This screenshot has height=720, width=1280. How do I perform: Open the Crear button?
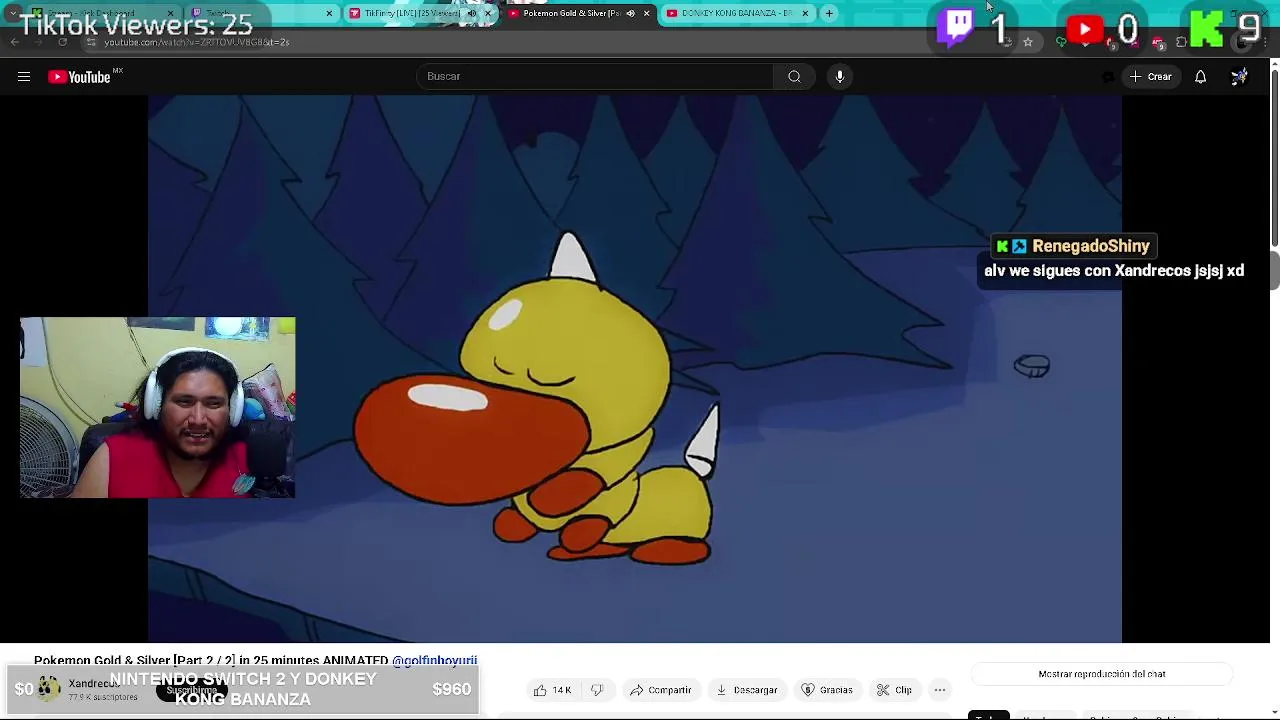point(1150,77)
